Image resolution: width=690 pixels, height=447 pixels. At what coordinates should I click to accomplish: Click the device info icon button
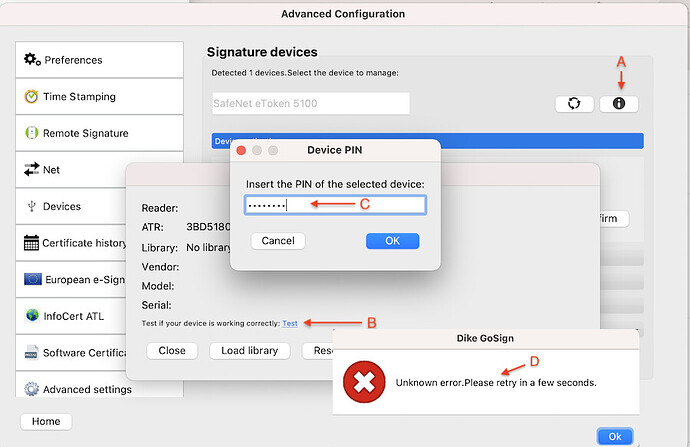tap(618, 103)
